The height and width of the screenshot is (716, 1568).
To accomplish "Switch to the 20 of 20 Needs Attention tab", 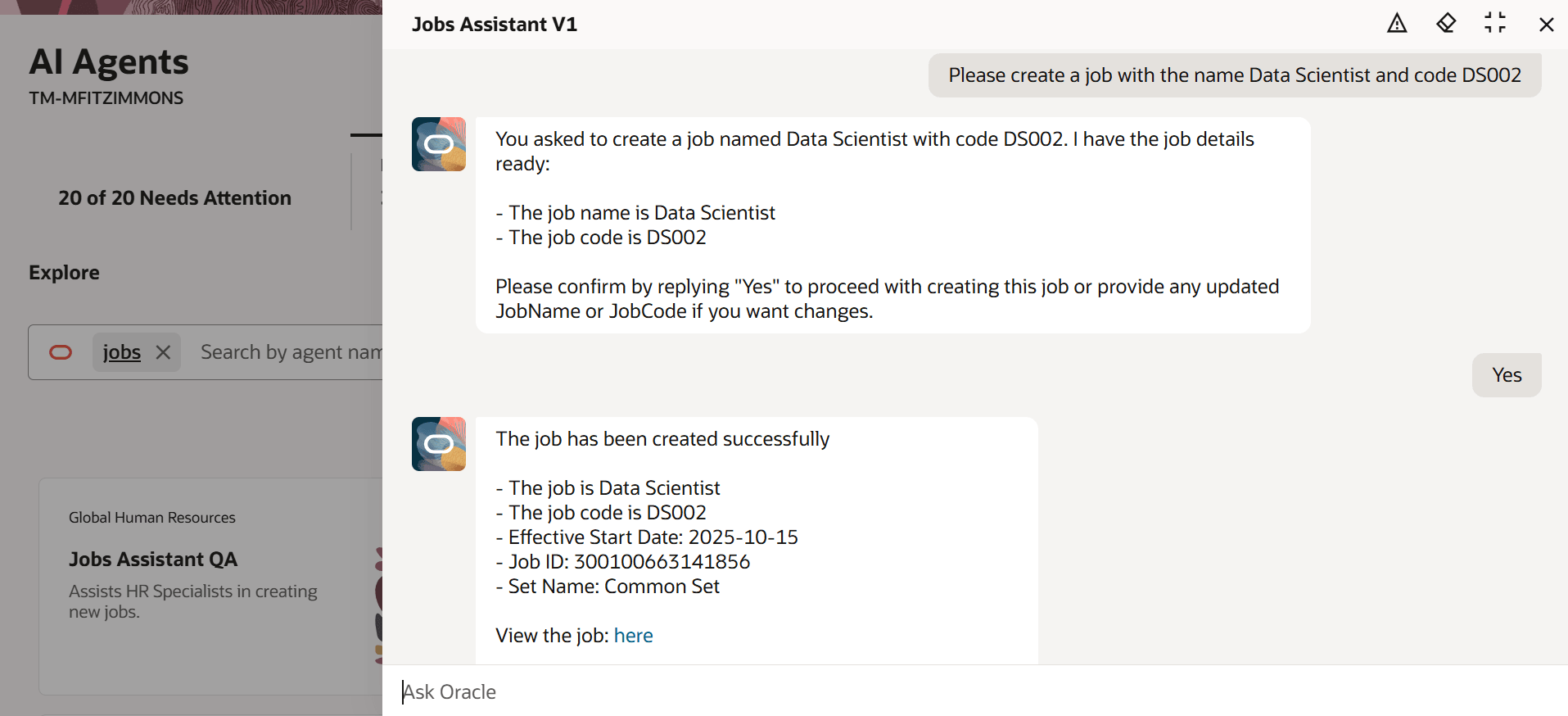I will pos(174,197).
